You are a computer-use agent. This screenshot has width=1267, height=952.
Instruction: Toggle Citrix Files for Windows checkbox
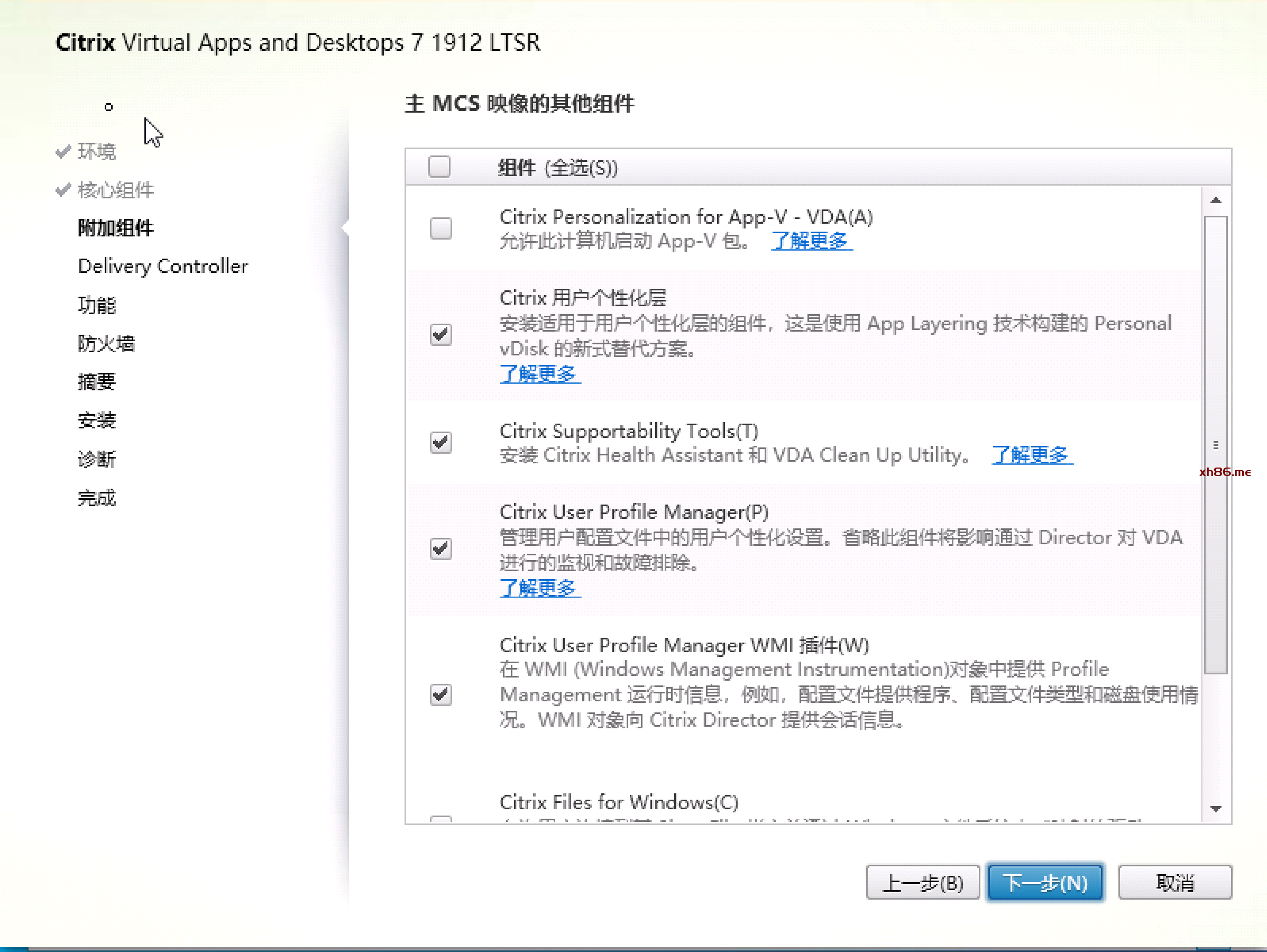point(440,819)
